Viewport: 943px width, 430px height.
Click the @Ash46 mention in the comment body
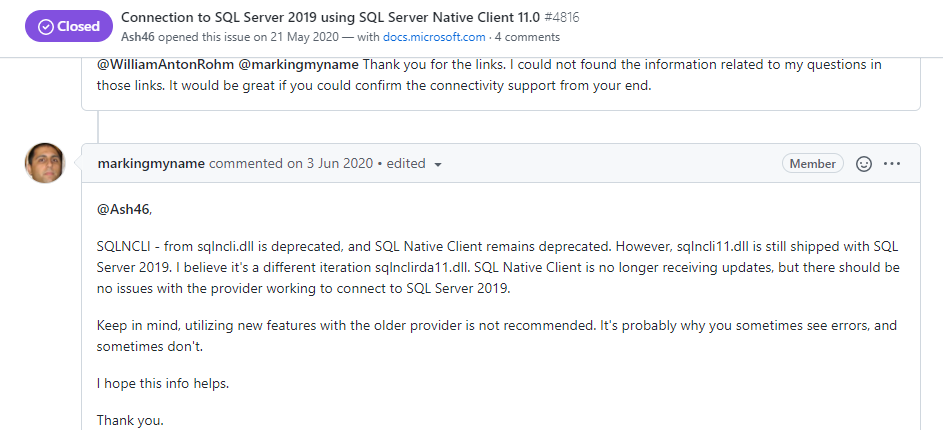(x=123, y=209)
